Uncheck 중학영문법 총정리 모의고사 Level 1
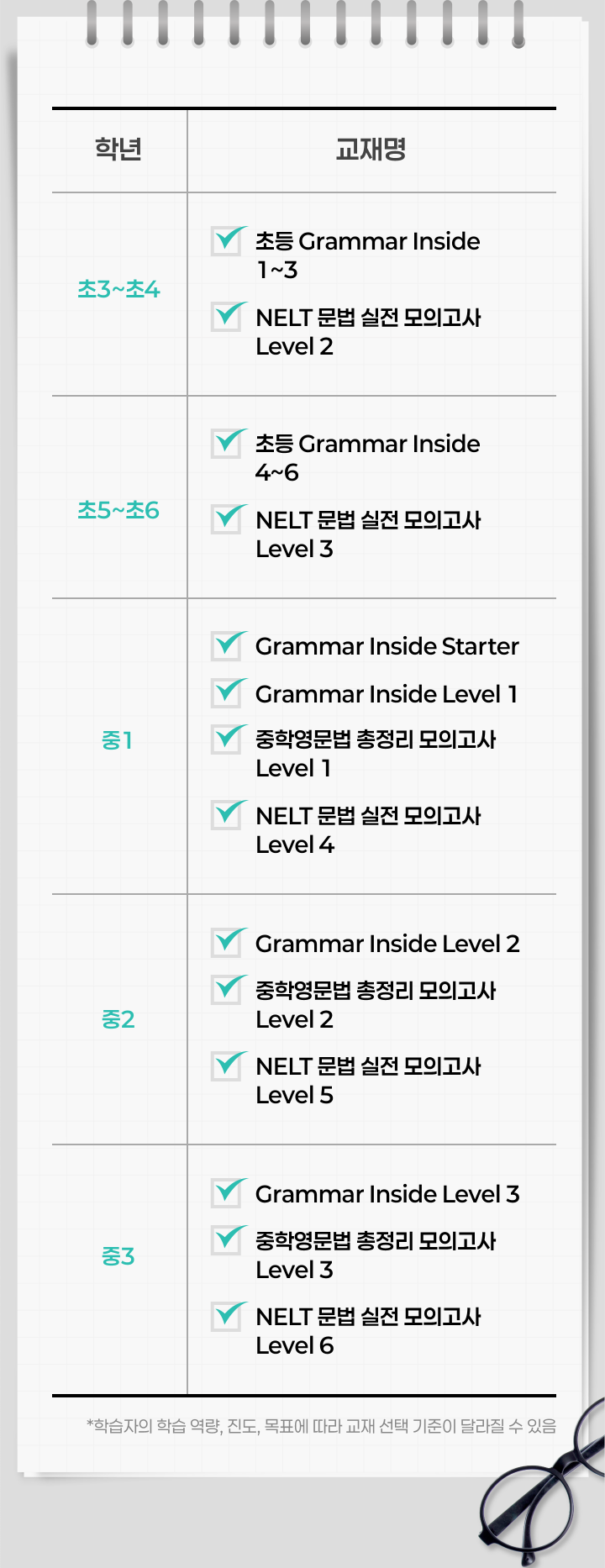Viewport: 605px width, 1568px height. coord(227,739)
